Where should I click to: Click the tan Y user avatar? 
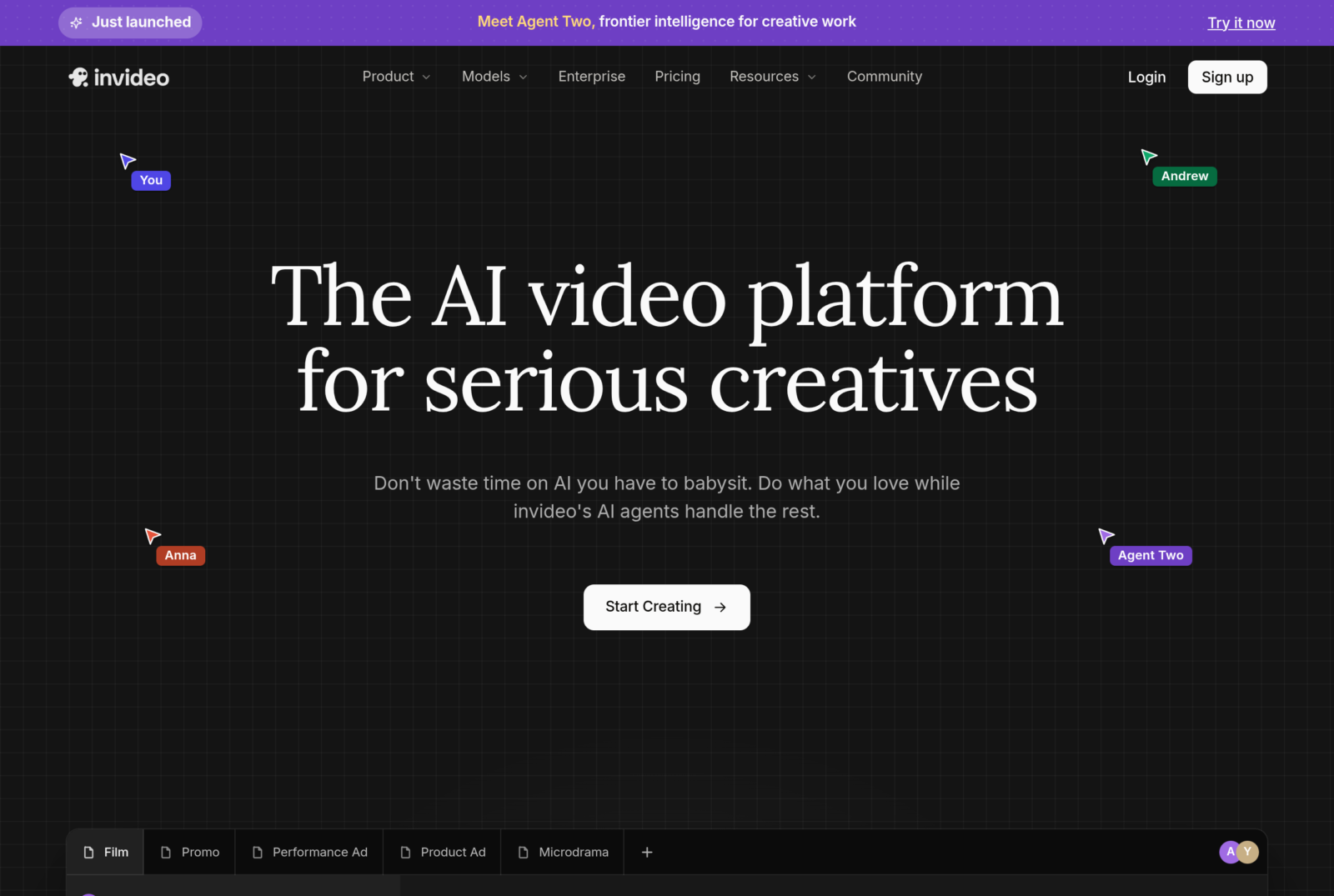pos(1248,852)
